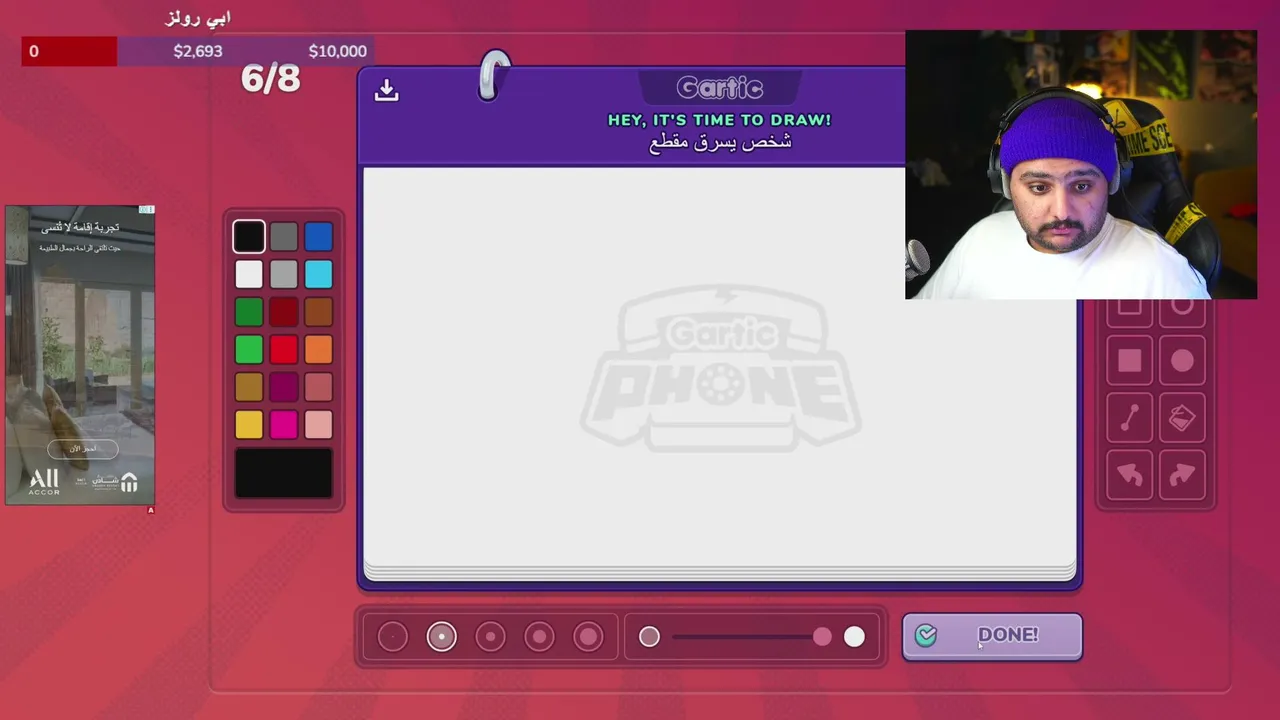Click the 6/8 round counter
Image resolution: width=1280 pixels, height=720 pixels.
point(270,79)
